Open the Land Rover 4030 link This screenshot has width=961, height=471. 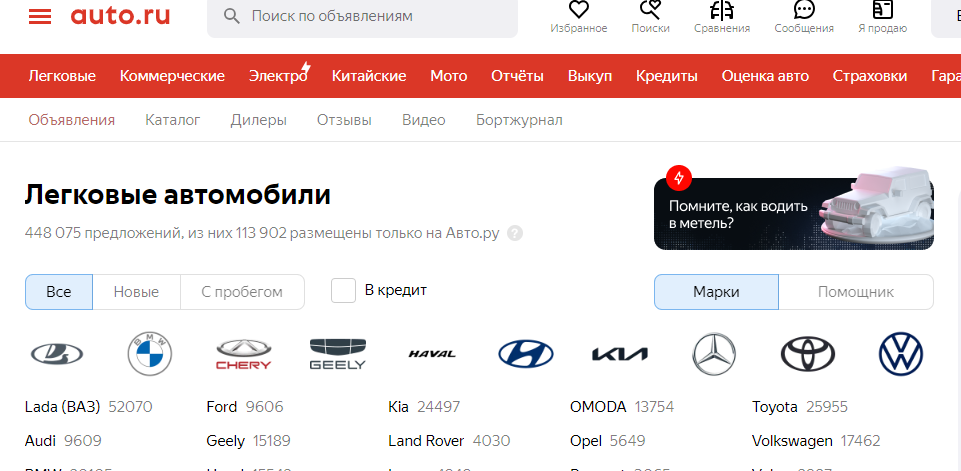point(449,440)
